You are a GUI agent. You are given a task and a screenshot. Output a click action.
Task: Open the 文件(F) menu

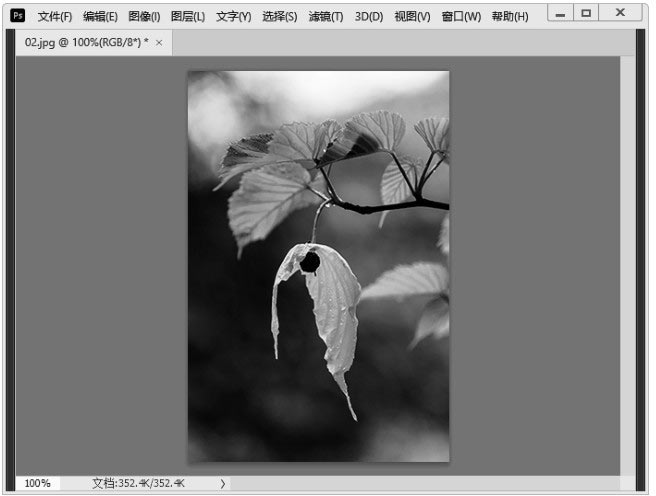(x=55, y=17)
